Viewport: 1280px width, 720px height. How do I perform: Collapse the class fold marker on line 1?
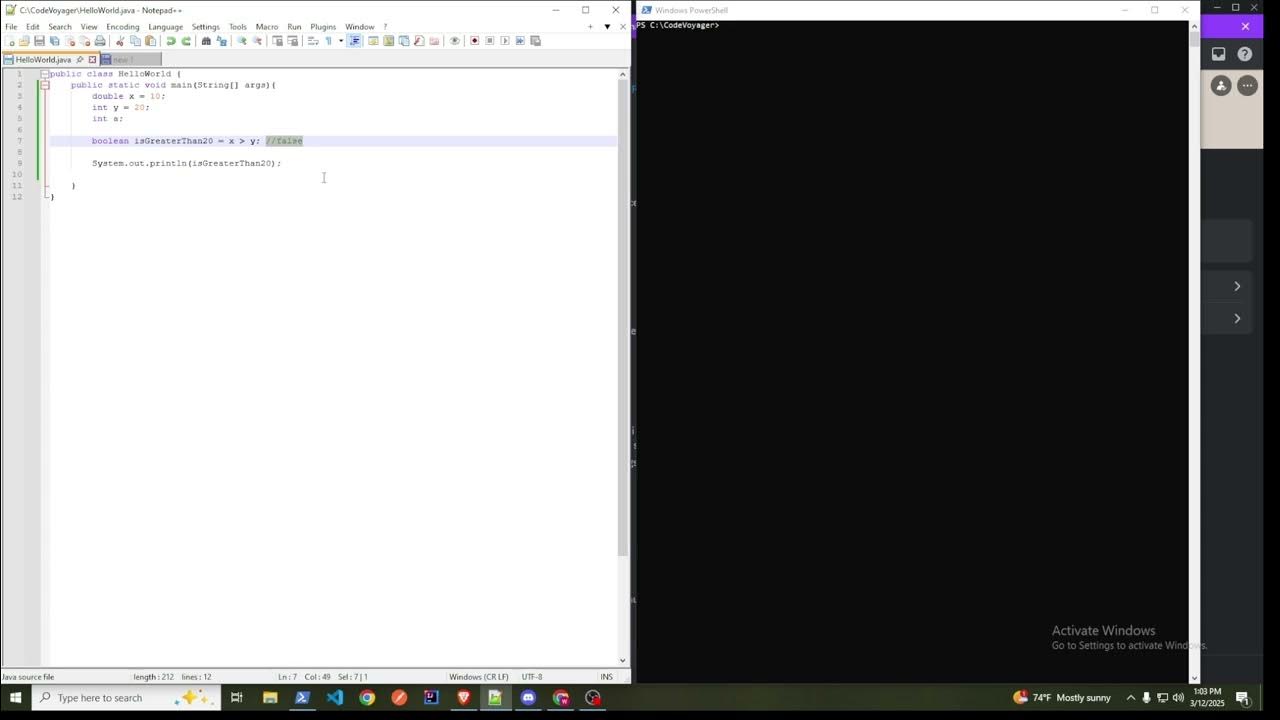coord(45,74)
